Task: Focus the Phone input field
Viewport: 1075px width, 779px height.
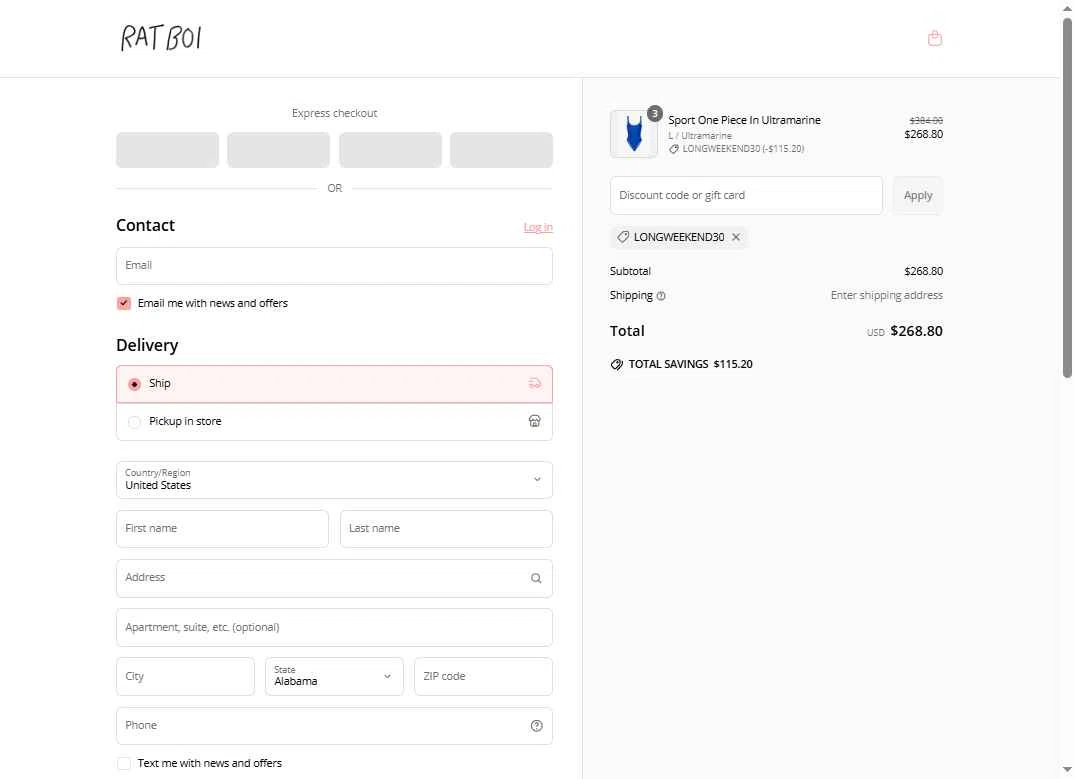Action: (335, 726)
